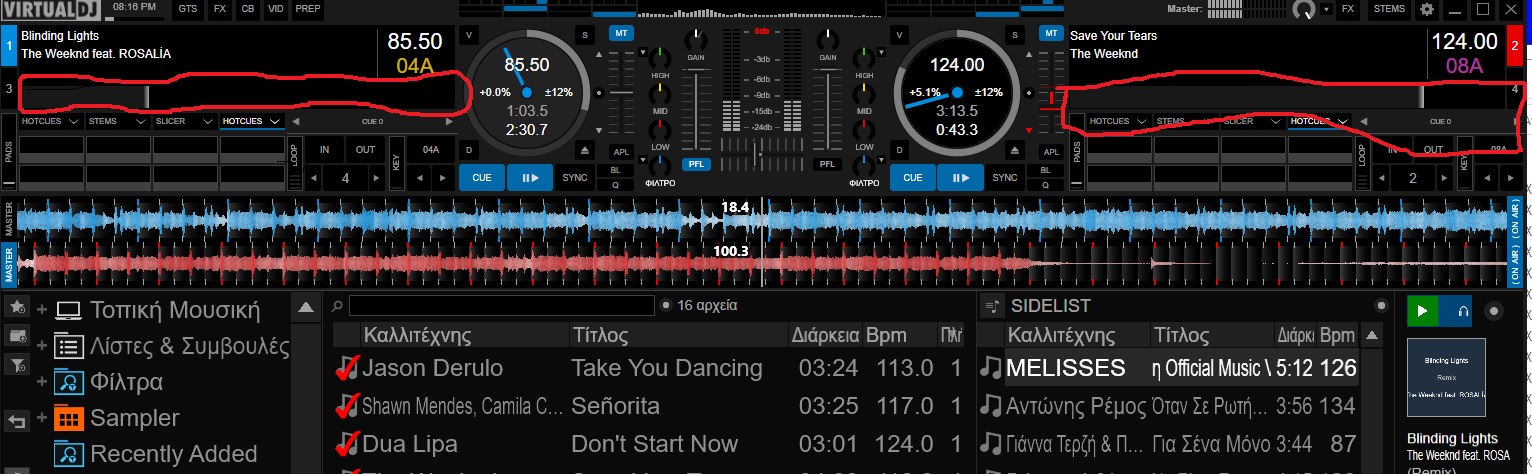The height and width of the screenshot is (474, 1532).
Task: Click the right deck eject icon
Action: click(1017, 151)
